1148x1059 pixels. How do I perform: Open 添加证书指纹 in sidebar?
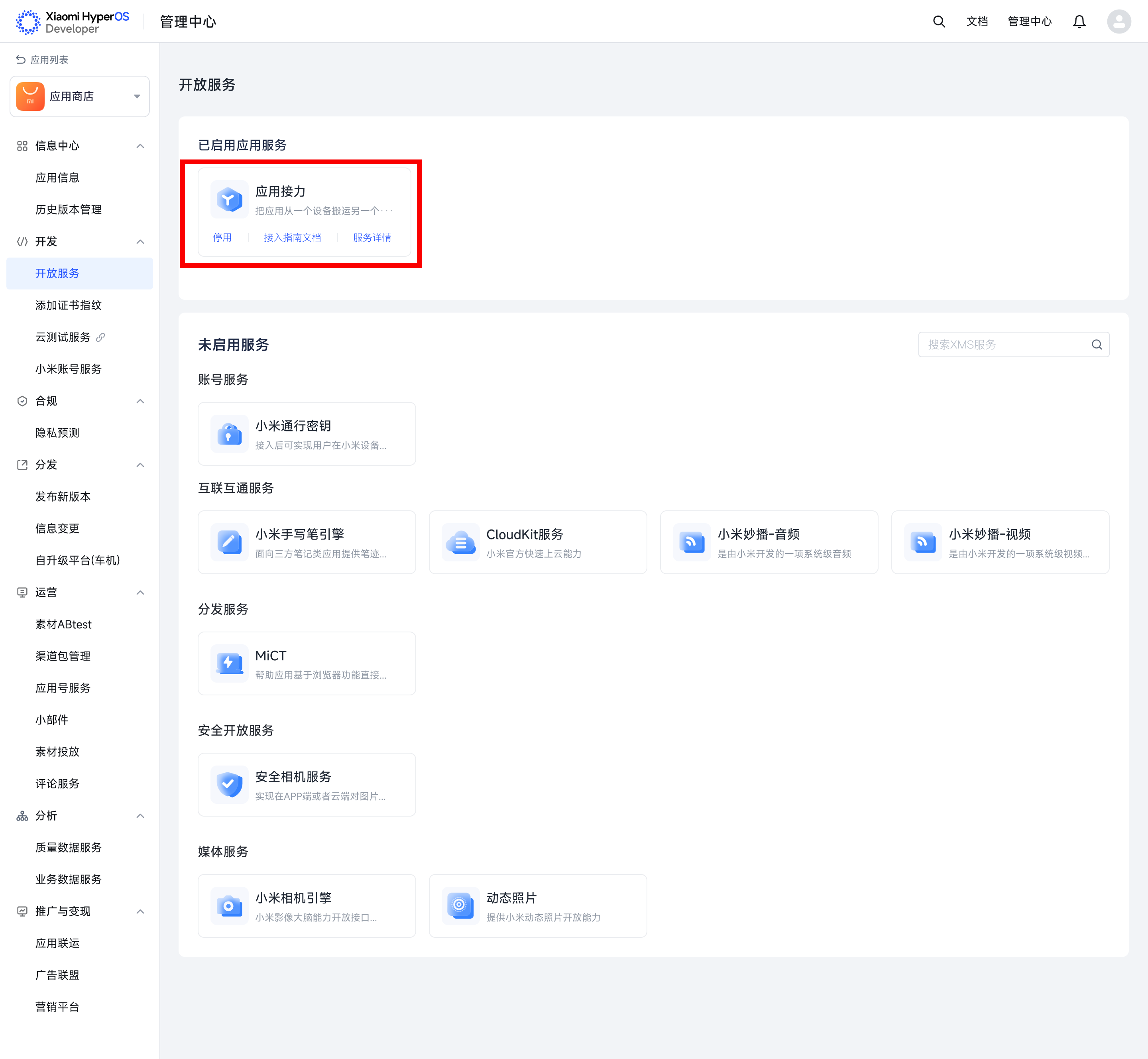(x=68, y=305)
